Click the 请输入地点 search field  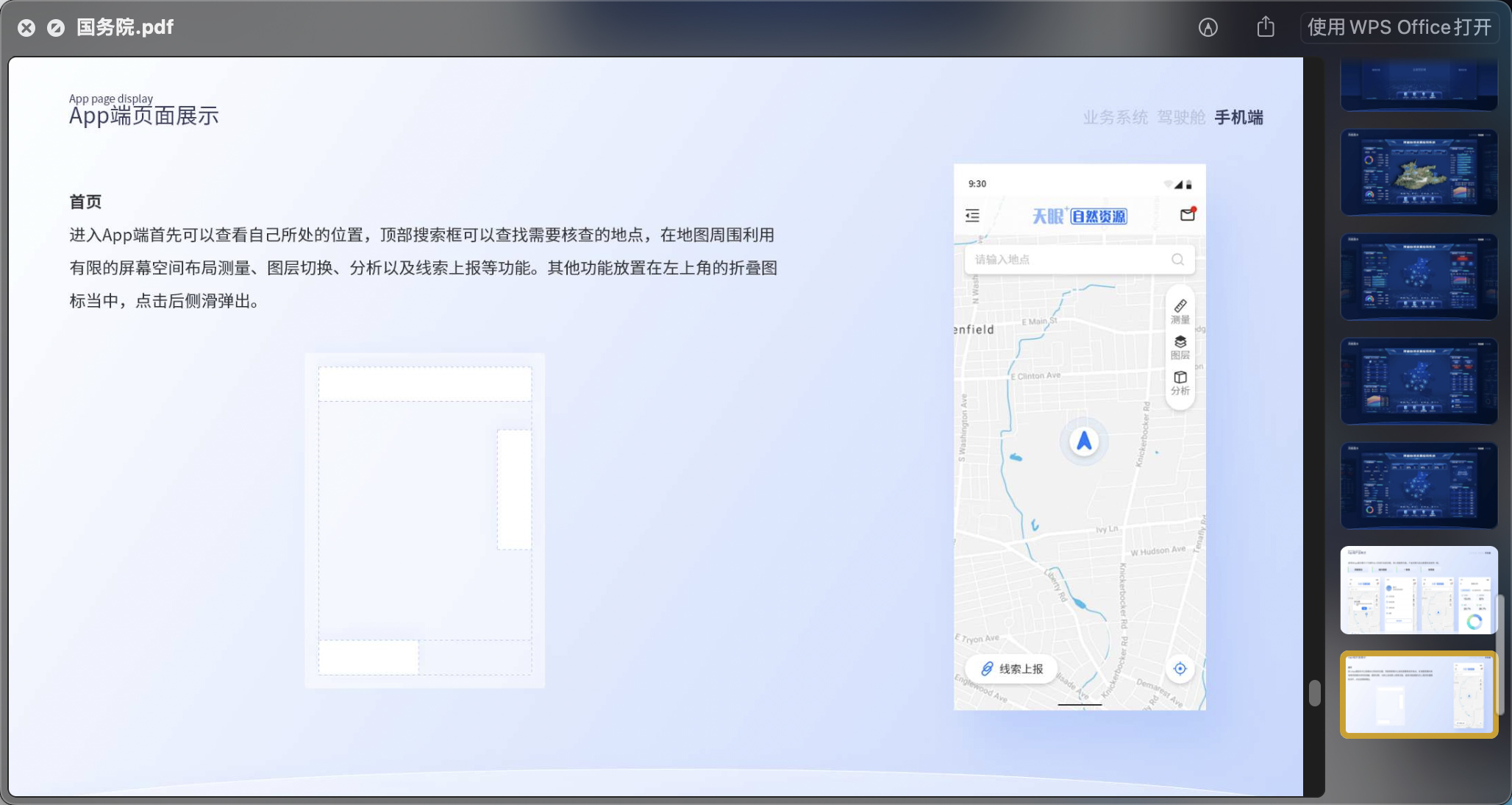pos(1079,259)
